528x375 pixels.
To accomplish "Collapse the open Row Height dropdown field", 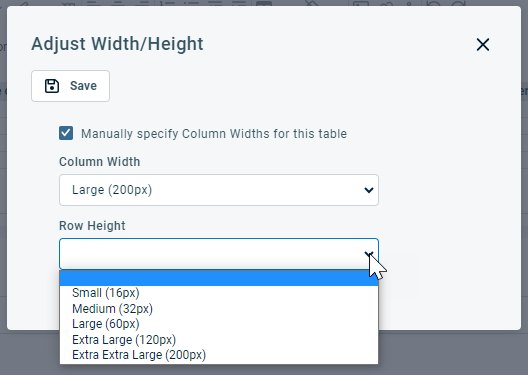I will (219, 254).
